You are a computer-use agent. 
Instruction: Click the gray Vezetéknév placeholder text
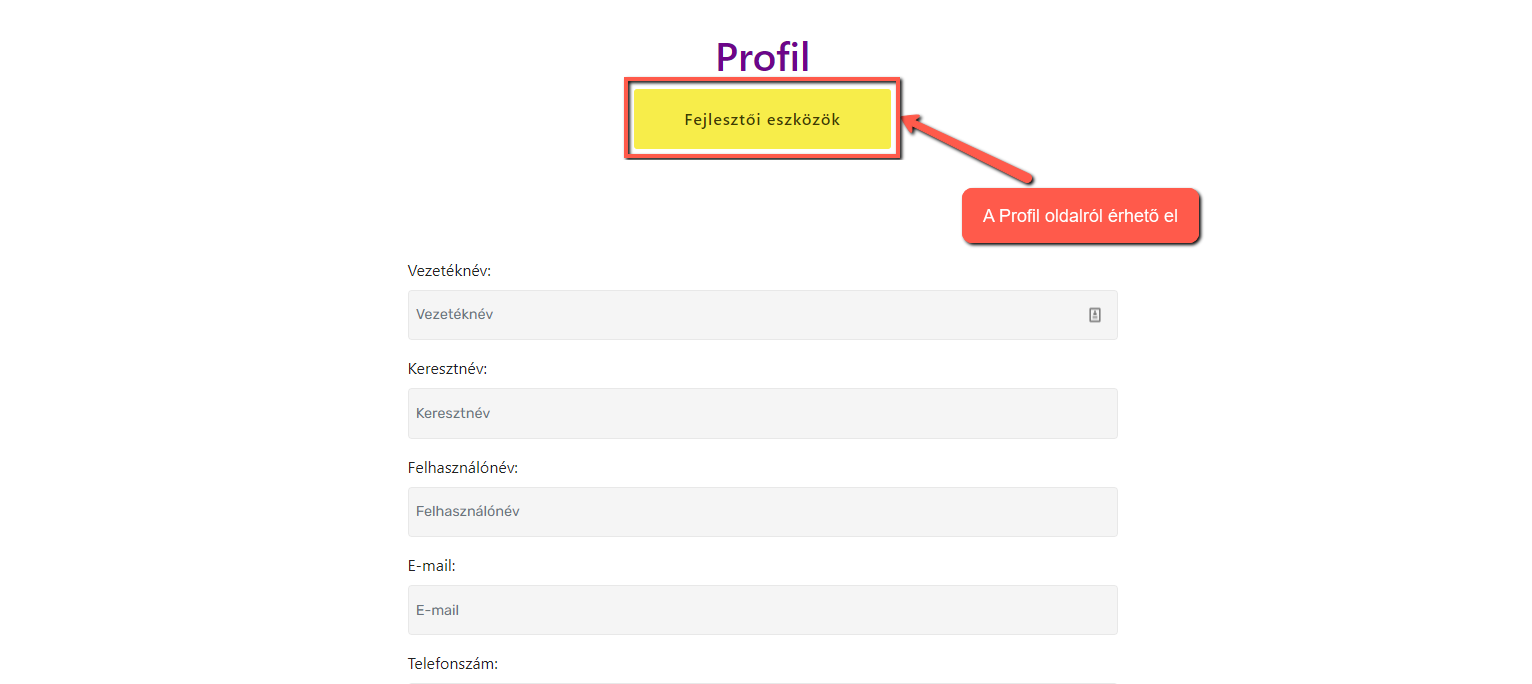[454, 315]
